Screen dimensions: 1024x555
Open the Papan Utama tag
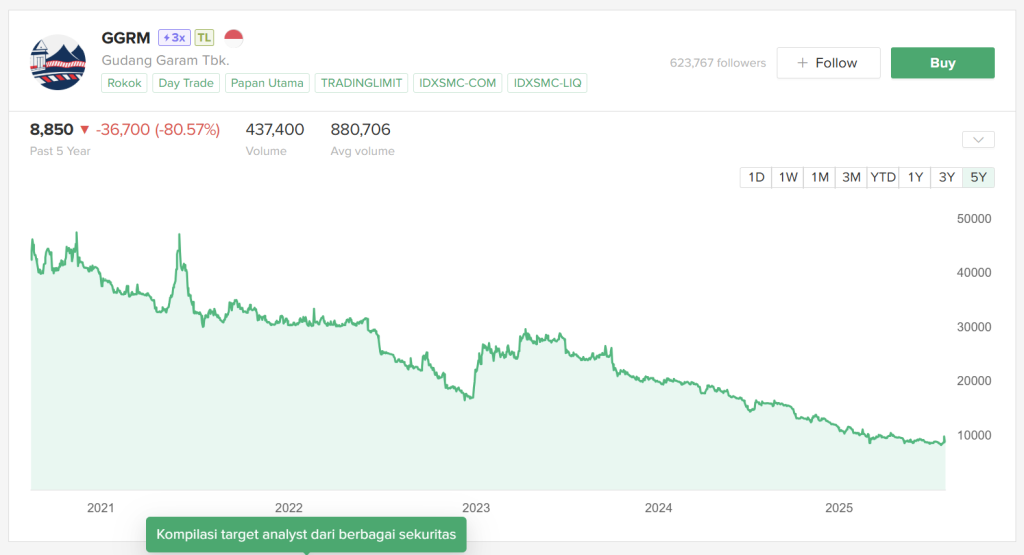267,83
